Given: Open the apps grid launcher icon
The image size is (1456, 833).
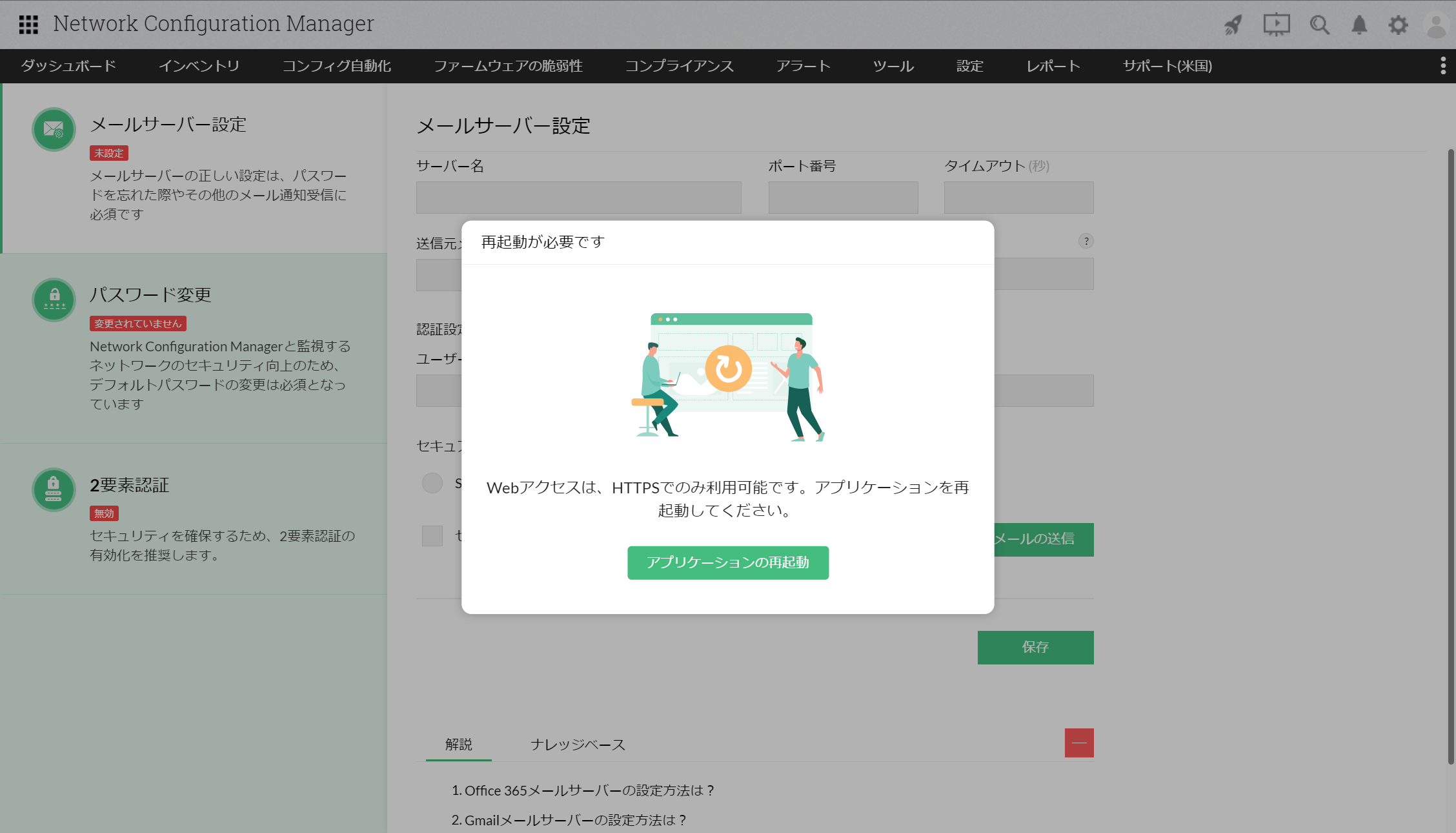Looking at the screenshot, I should click(x=28, y=25).
